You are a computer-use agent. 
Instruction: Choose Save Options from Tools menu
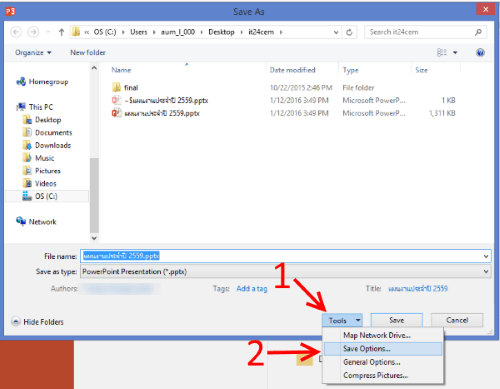(x=383, y=349)
